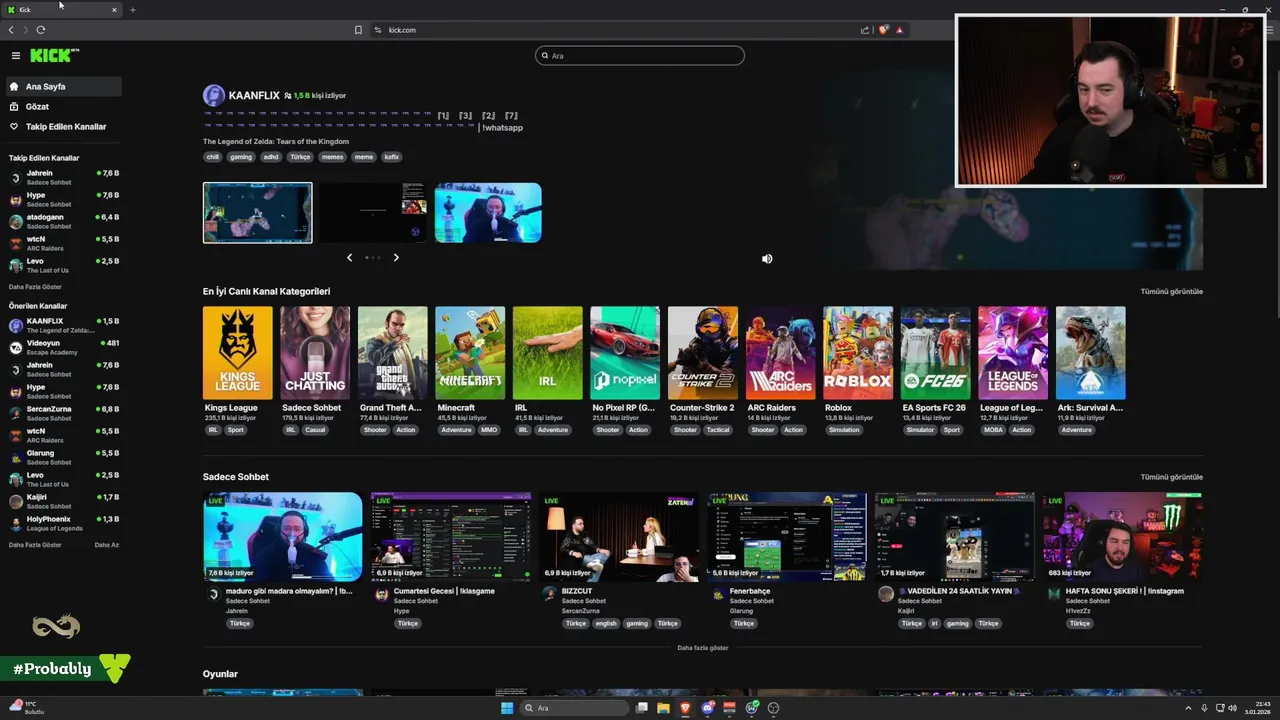Open Brave Shields icon in address bar
The image size is (1280, 720).
[884, 30]
